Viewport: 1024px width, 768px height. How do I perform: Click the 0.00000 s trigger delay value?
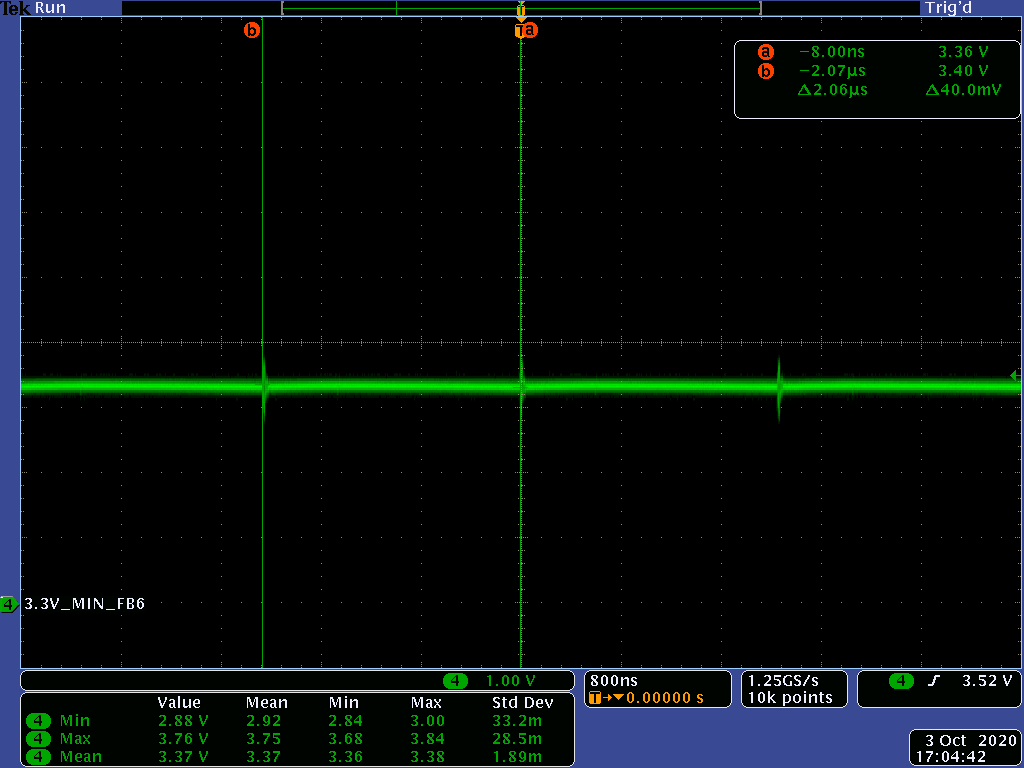tap(665, 698)
